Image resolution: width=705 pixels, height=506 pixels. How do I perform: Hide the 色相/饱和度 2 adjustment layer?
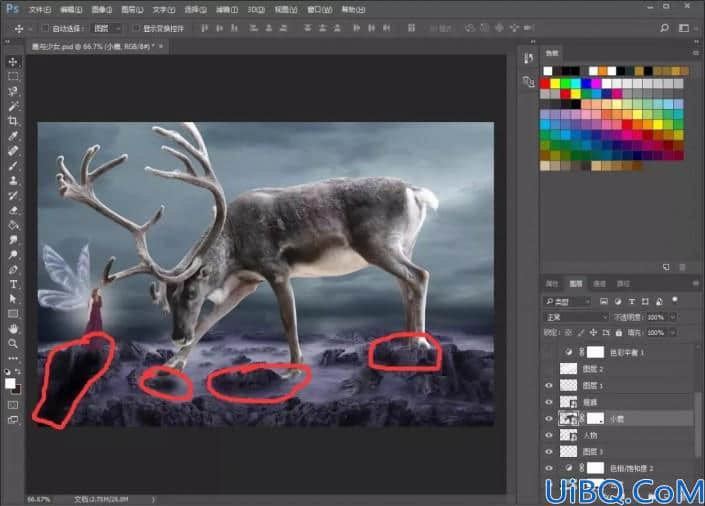click(549, 468)
